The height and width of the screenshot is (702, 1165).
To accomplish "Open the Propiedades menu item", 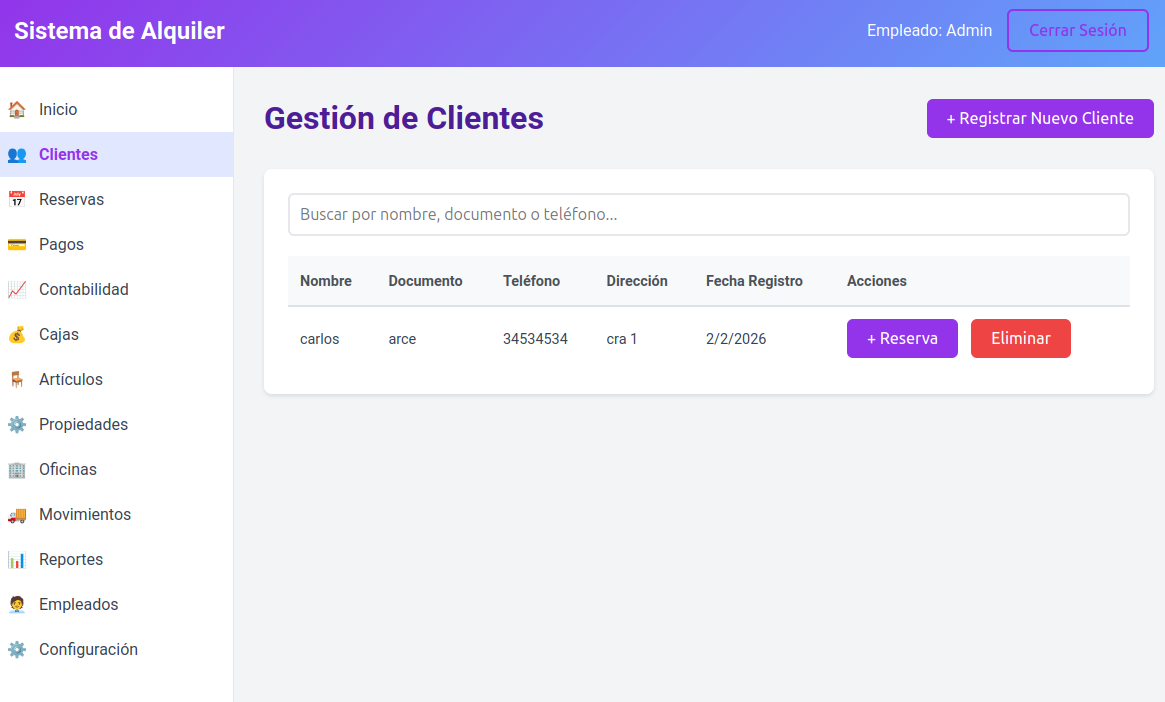I will coord(117,424).
